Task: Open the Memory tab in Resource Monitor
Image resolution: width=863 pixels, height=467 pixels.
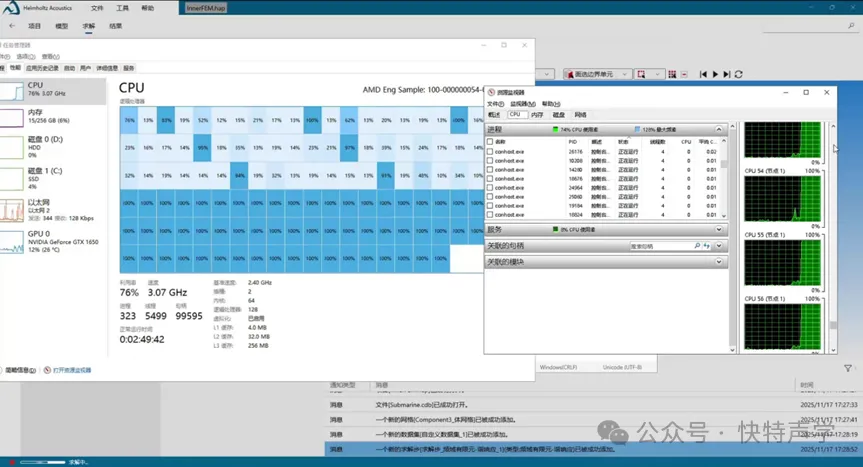Action: click(537, 115)
